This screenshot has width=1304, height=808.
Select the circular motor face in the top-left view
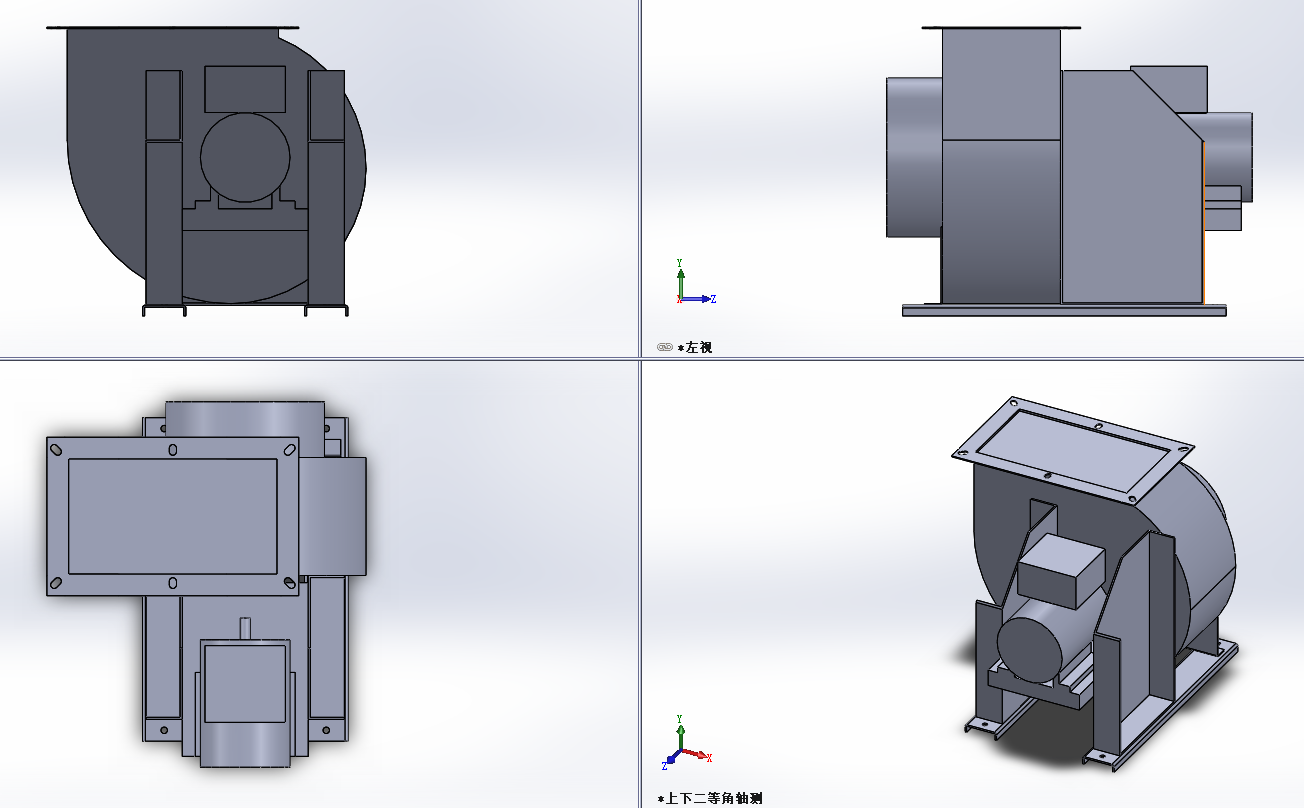[245, 157]
